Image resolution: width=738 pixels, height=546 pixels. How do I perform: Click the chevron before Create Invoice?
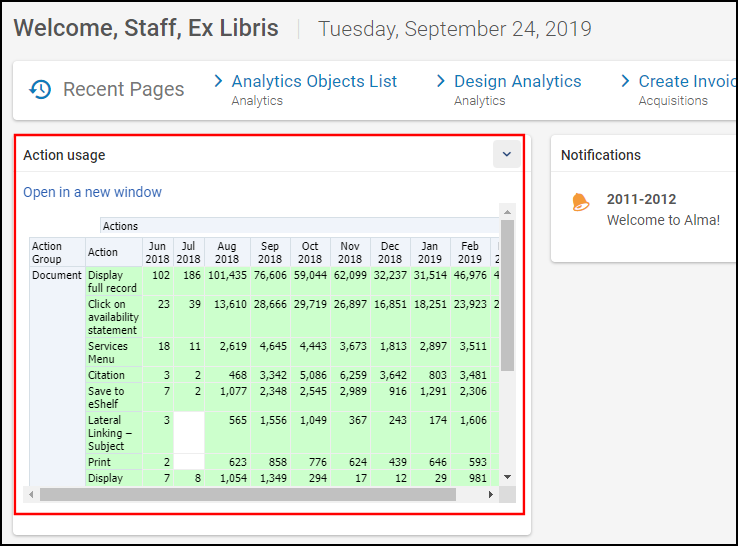(625, 81)
